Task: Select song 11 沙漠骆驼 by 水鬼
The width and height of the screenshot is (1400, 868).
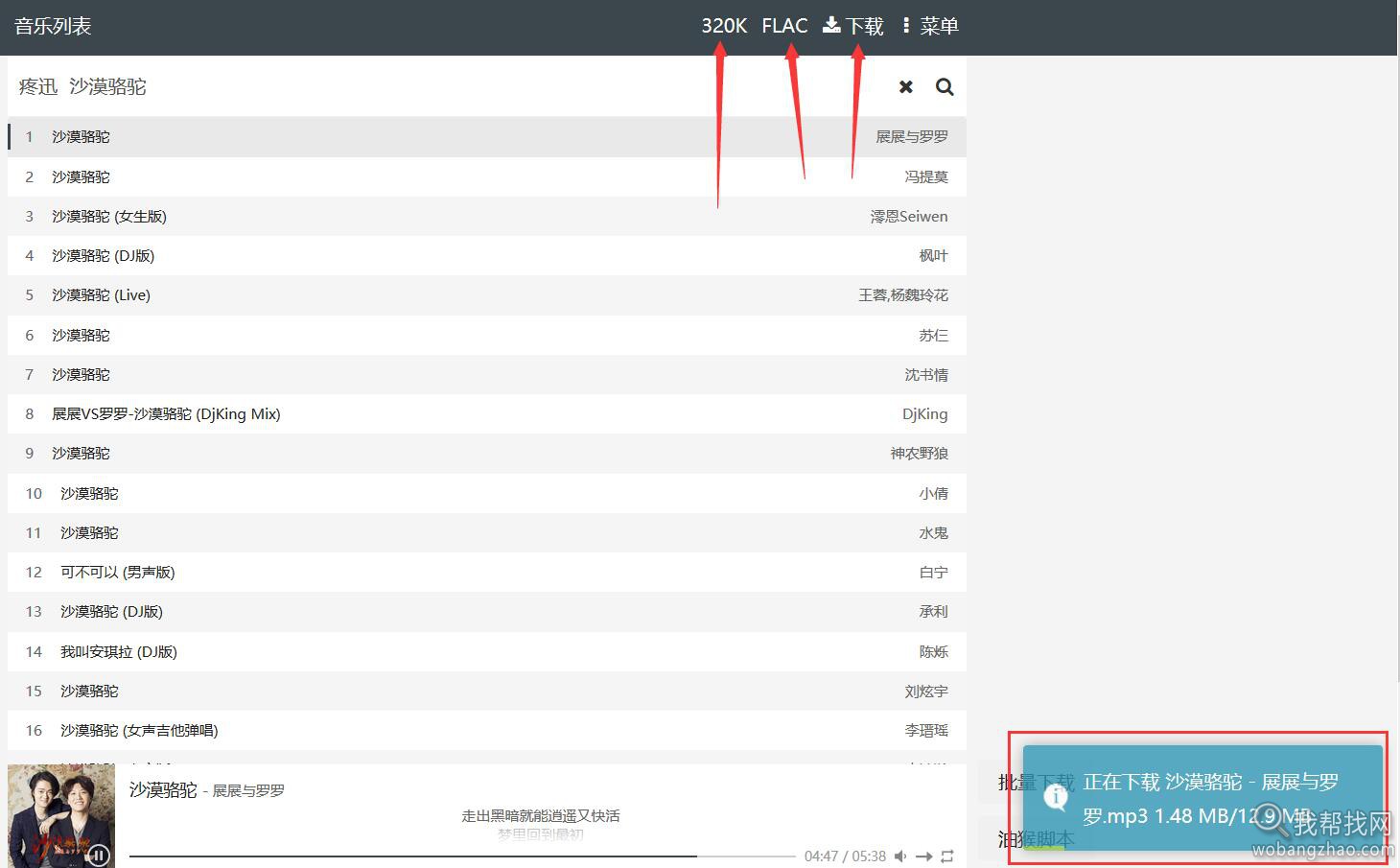Action: [487, 533]
